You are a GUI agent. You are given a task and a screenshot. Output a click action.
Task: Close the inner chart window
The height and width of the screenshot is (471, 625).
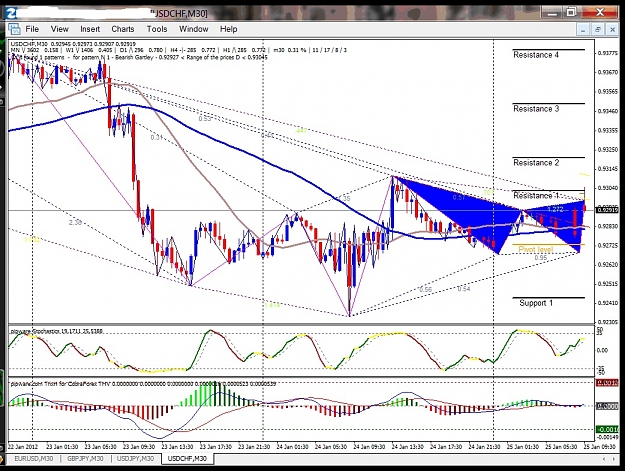pyautogui.click(x=612, y=29)
